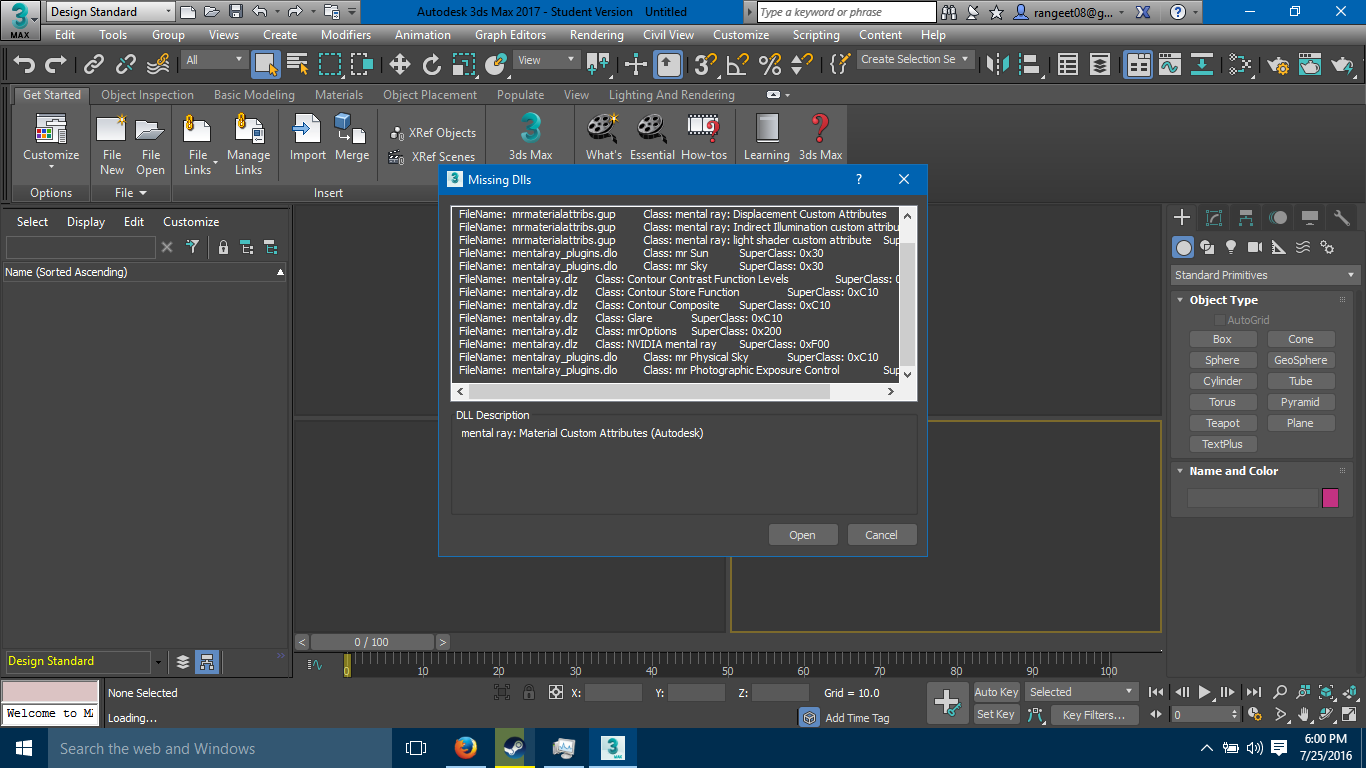Viewport: 1366px width, 768px height.
Task: Toggle Auto Key animation mode
Action: tap(996, 692)
